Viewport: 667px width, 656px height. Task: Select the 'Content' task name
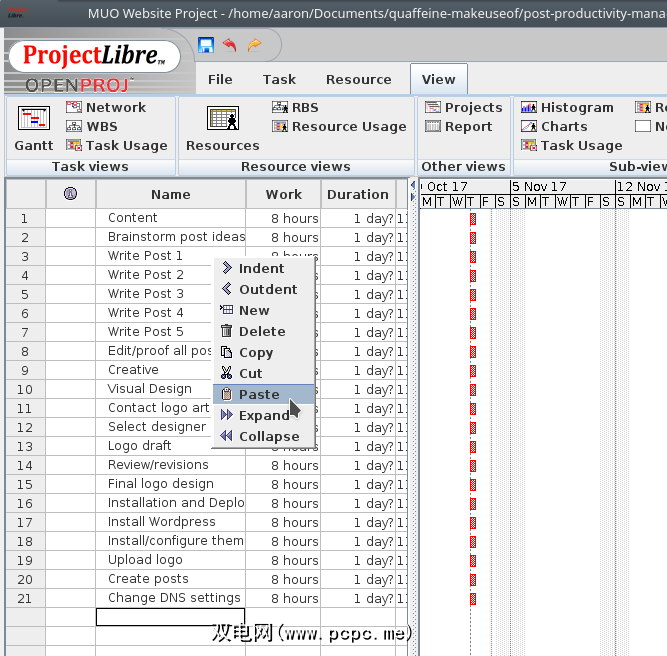(133, 218)
